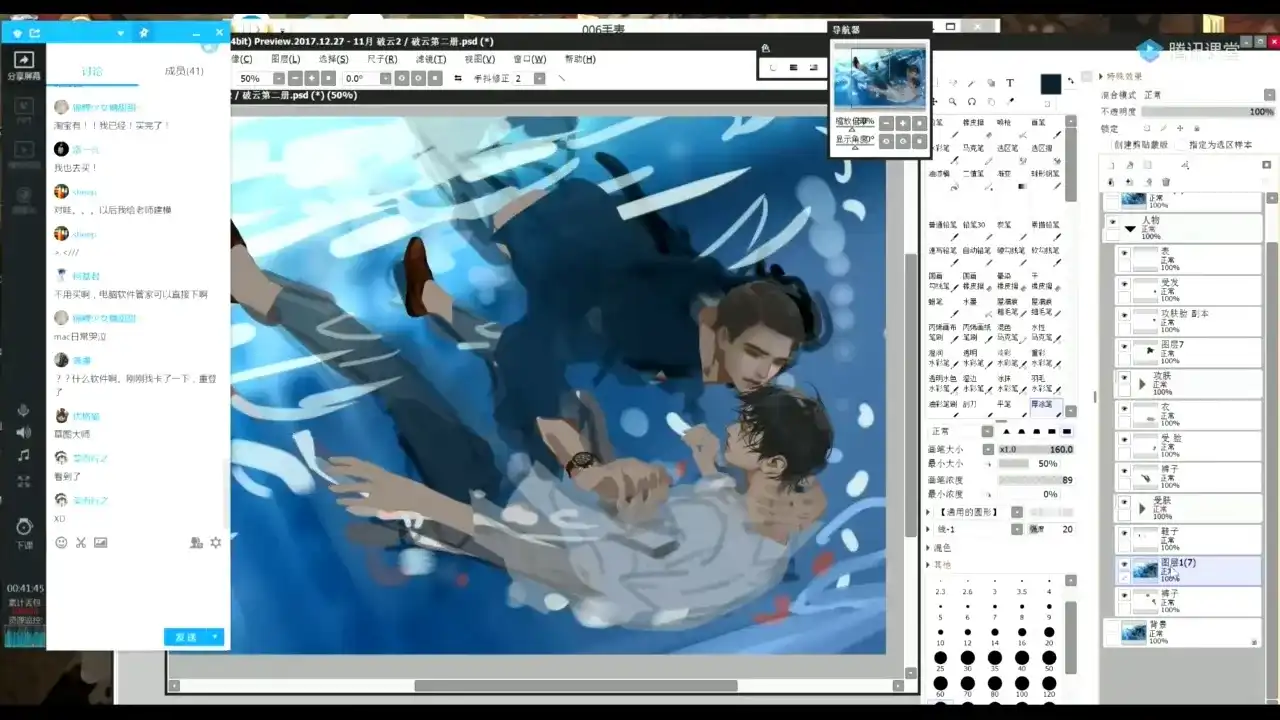Open the 图层(L) menu
1280x720 pixels.
(x=285, y=59)
